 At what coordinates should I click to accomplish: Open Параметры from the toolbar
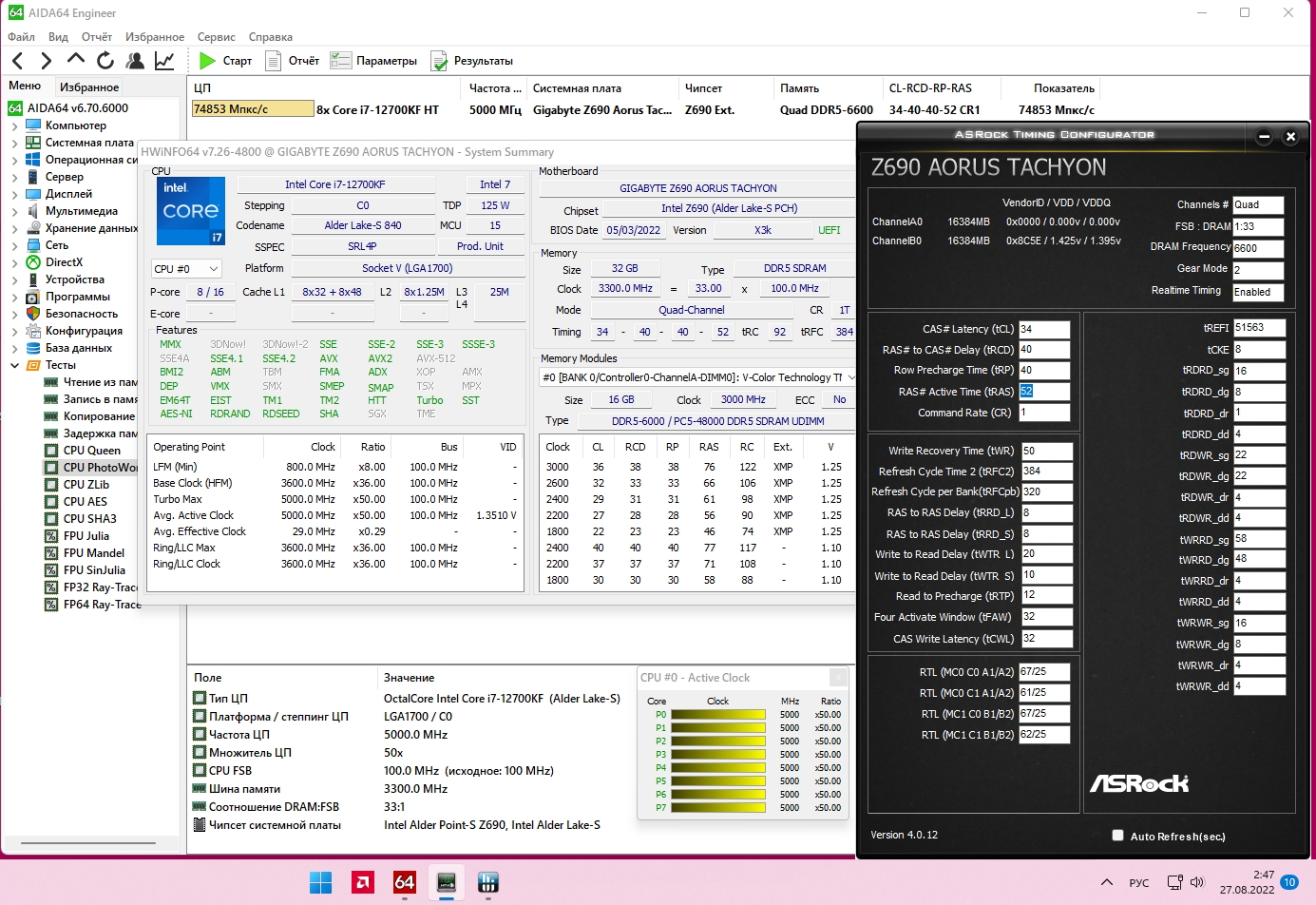(373, 61)
